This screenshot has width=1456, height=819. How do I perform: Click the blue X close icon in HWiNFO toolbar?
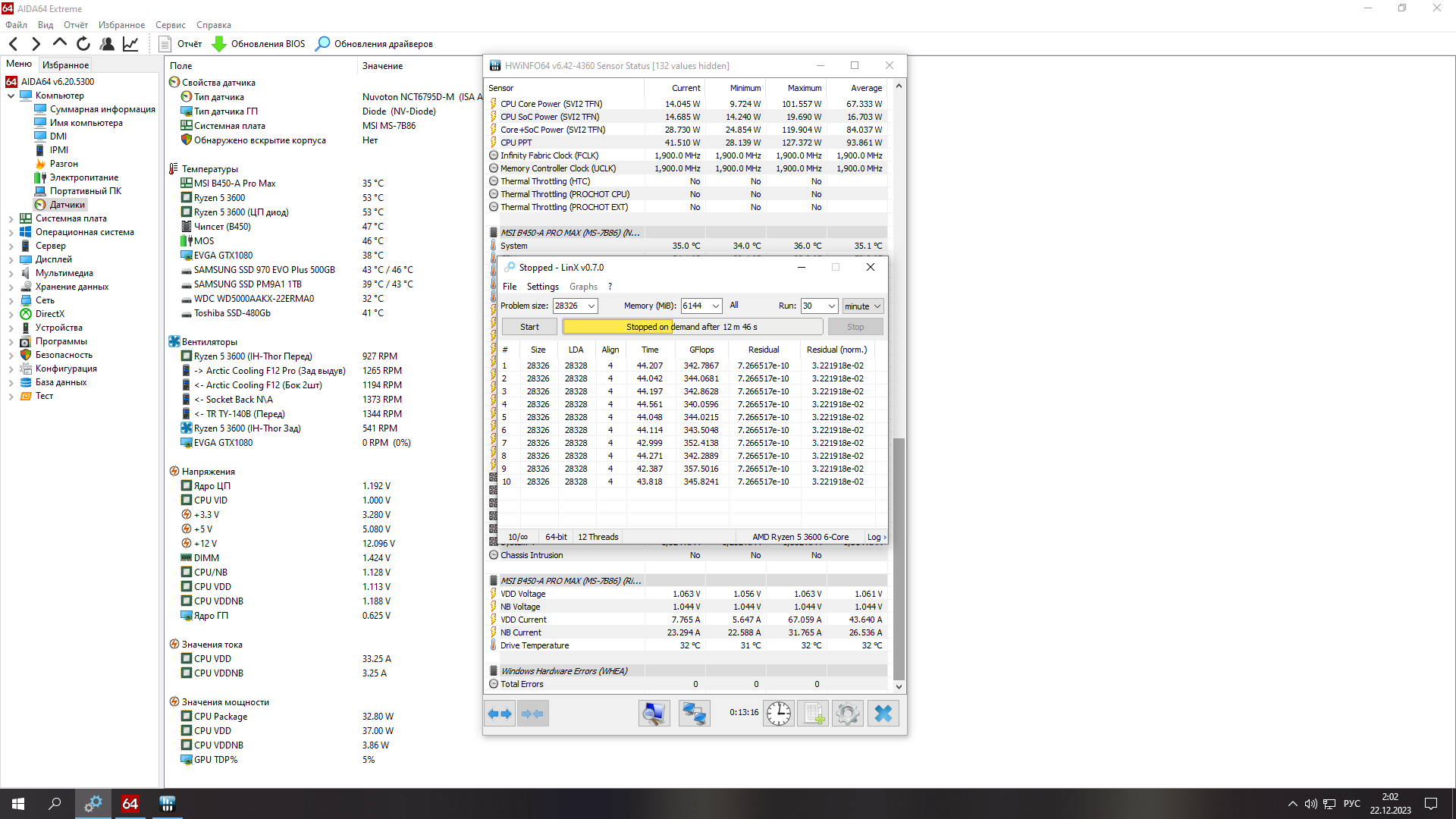[x=883, y=714]
